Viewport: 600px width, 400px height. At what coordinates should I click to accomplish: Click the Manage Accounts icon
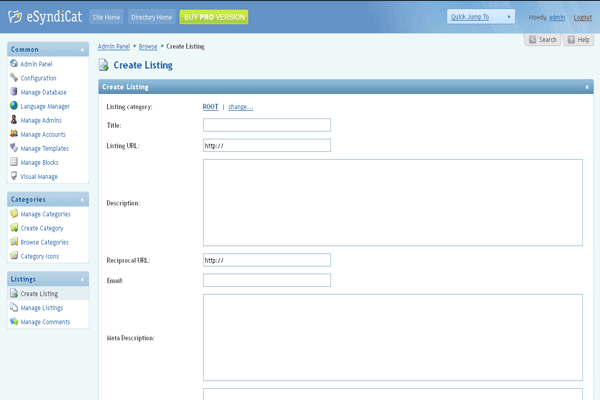coord(14,134)
